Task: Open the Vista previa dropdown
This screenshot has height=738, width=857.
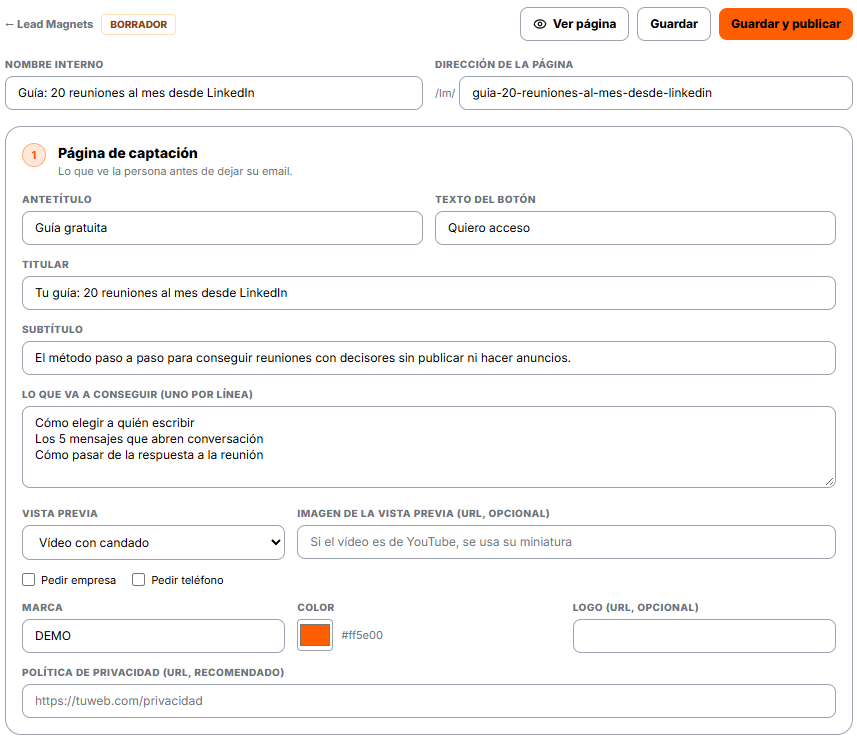Action: (x=153, y=542)
